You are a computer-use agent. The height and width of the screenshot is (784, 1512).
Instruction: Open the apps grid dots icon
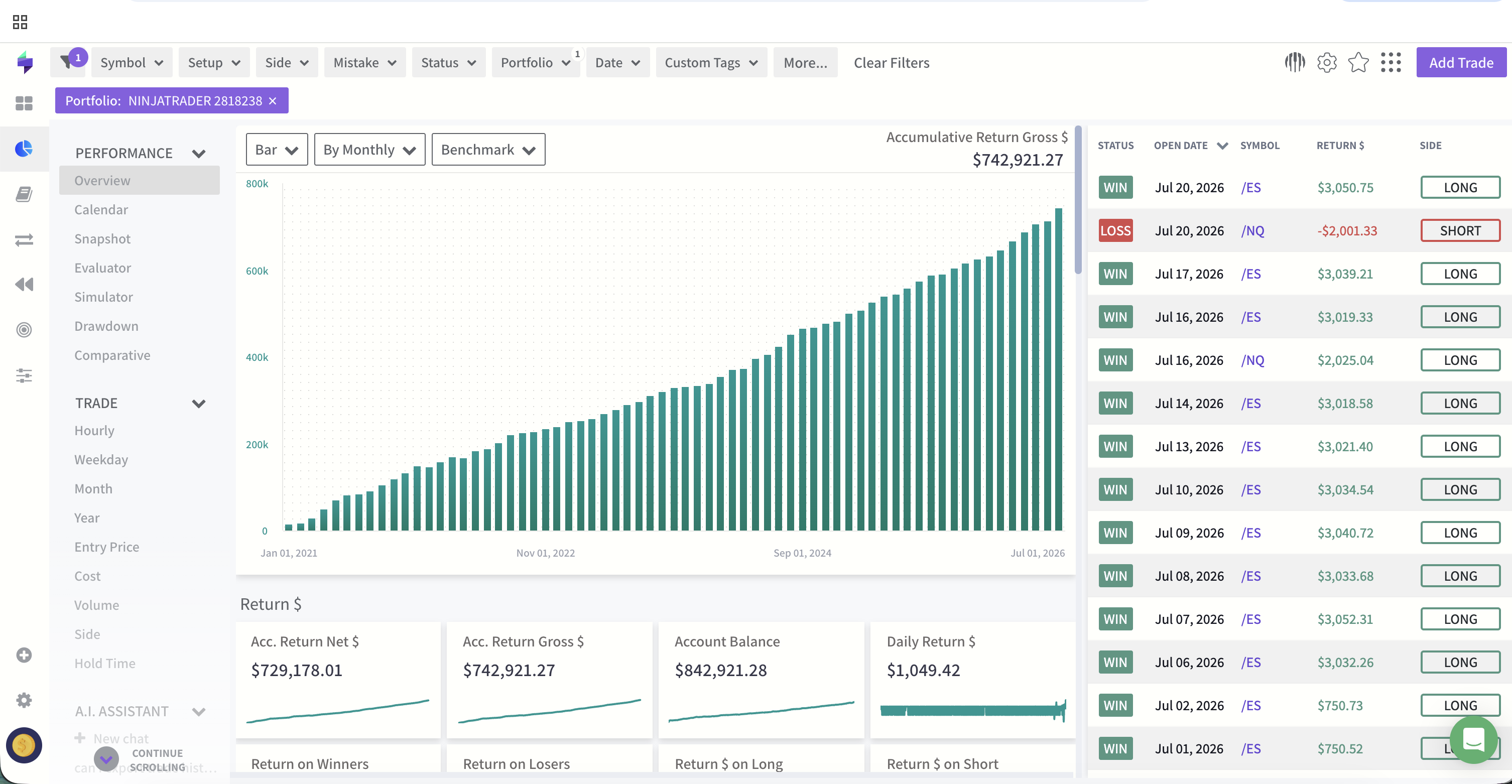(x=1391, y=62)
